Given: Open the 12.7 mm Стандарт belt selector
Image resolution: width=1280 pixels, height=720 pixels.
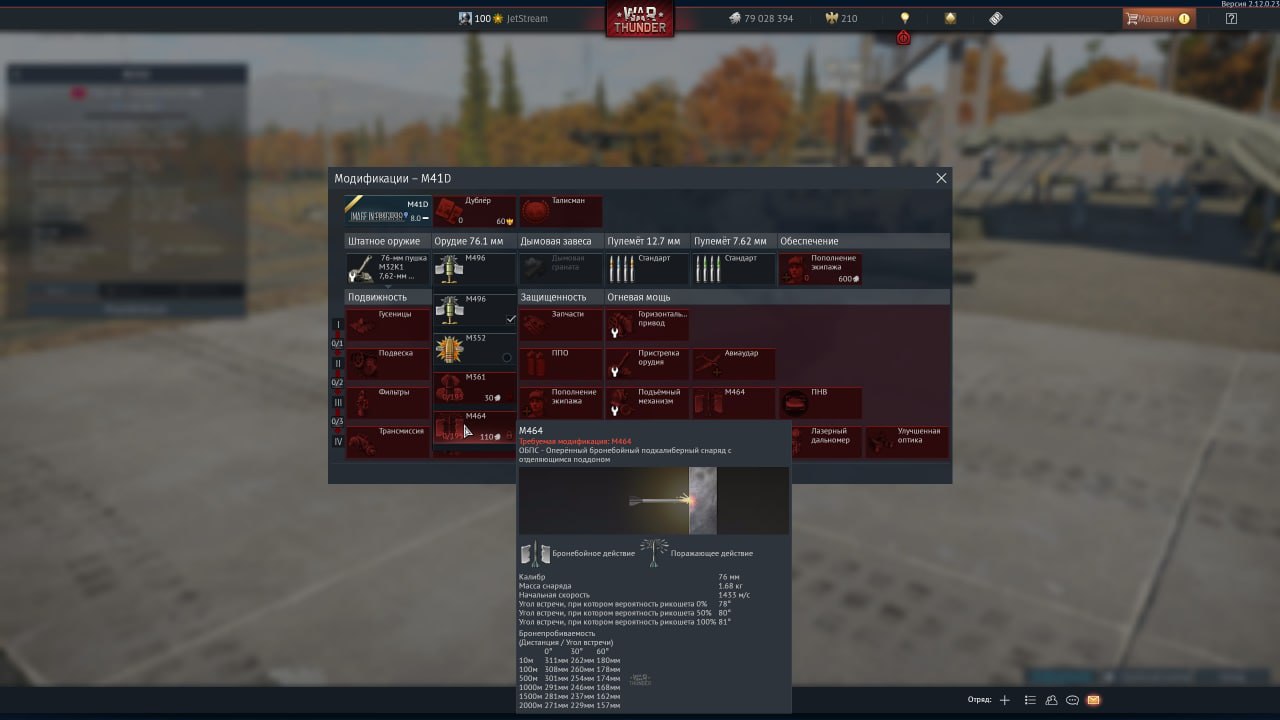Looking at the screenshot, I should coord(647,268).
